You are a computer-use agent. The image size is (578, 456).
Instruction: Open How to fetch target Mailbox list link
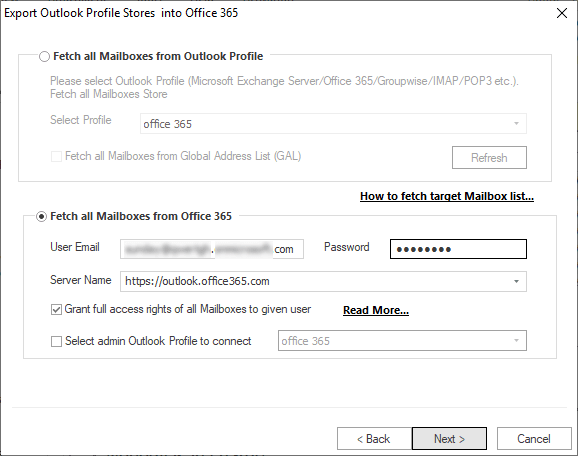447,196
